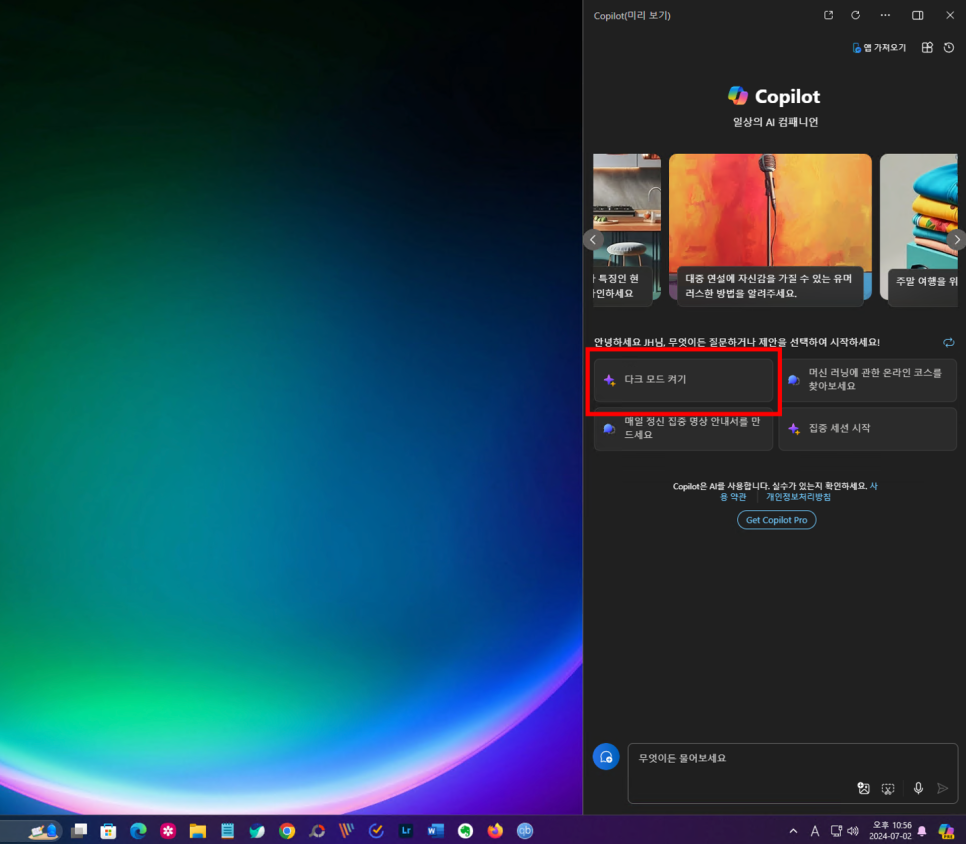Image resolution: width=966 pixels, height=844 pixels.
Task: Open Task View on the taskbar
Action: [x=79, y=831]
